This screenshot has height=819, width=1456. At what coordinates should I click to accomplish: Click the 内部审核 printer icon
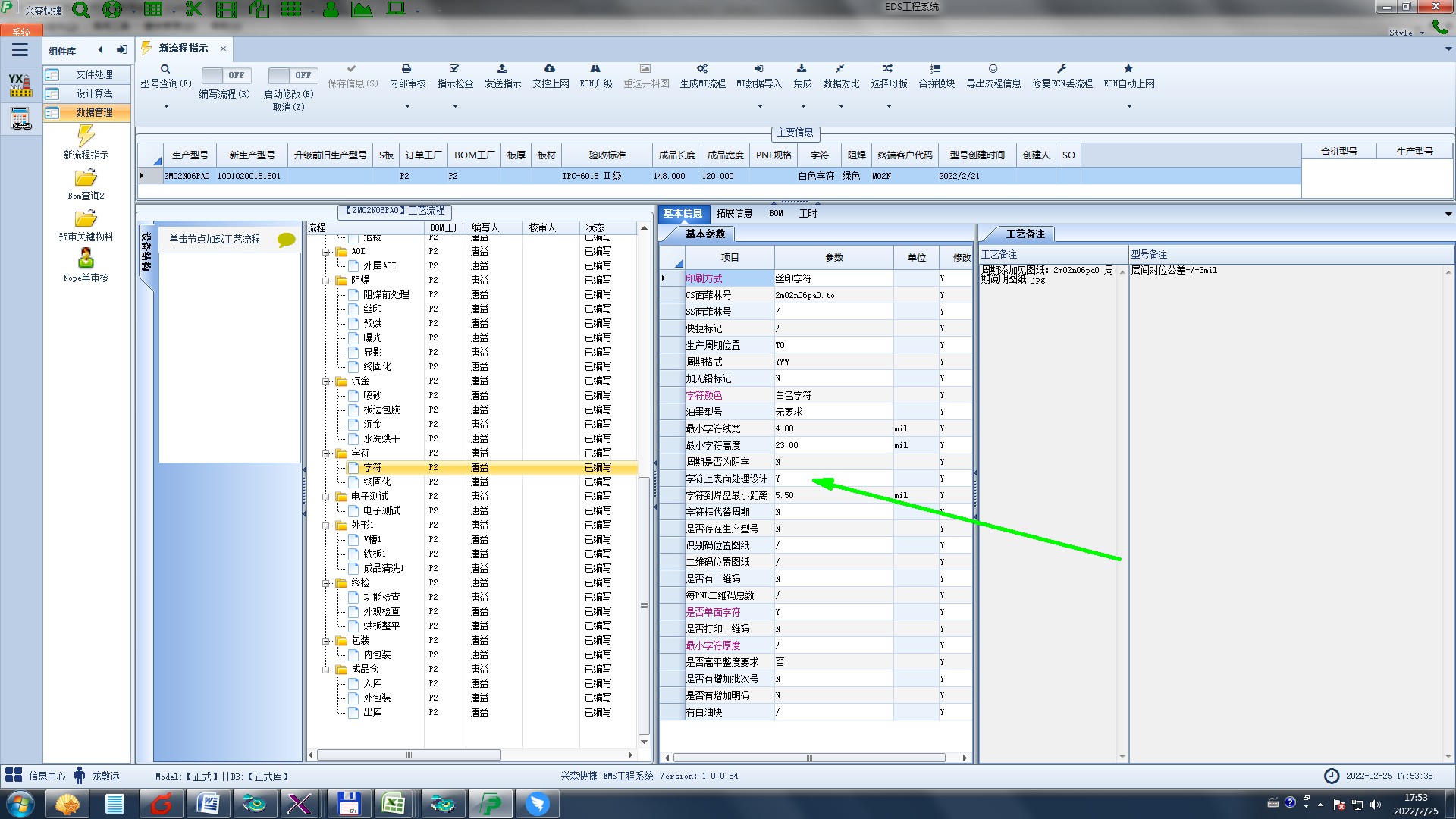click(x=406, y=69)
